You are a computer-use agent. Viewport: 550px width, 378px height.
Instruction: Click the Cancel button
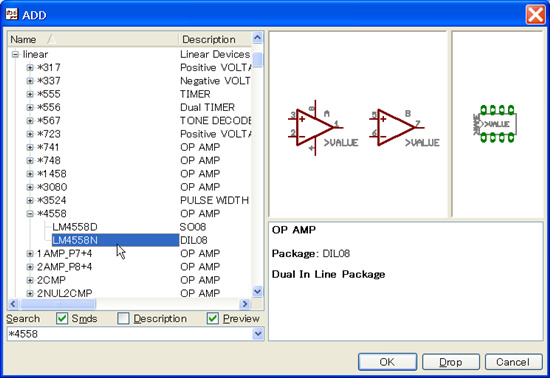(x=514, y=362)
